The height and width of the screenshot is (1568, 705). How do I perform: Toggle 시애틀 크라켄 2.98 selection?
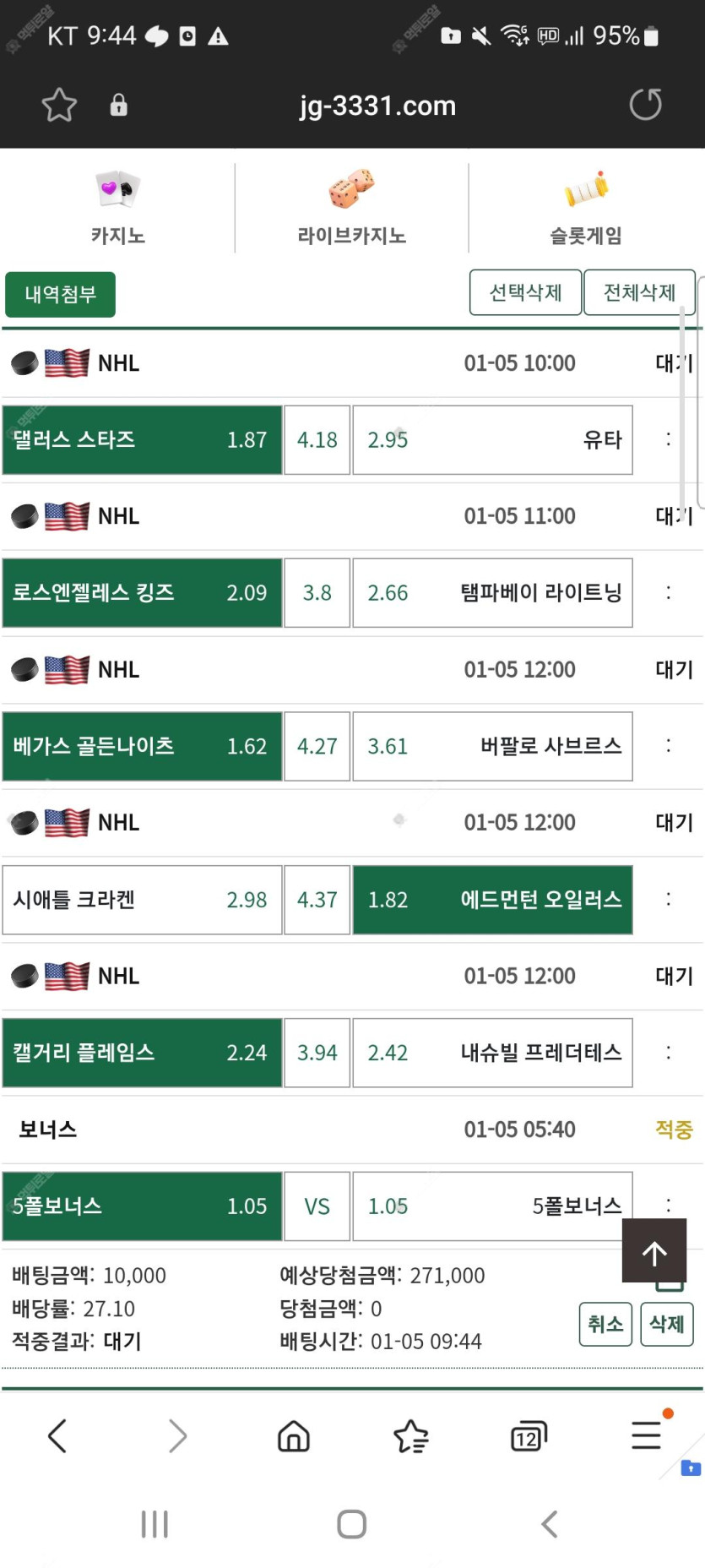point(142,900)
